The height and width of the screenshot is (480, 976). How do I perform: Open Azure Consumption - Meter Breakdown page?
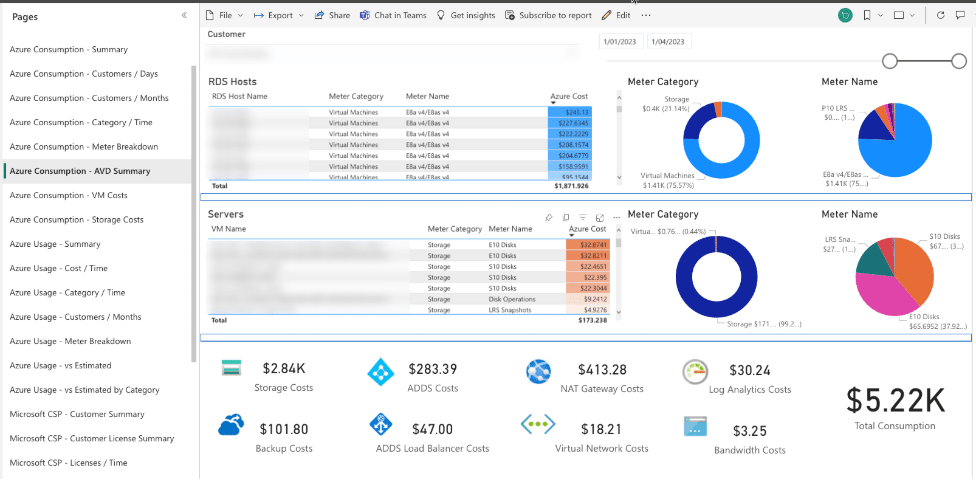83,147
